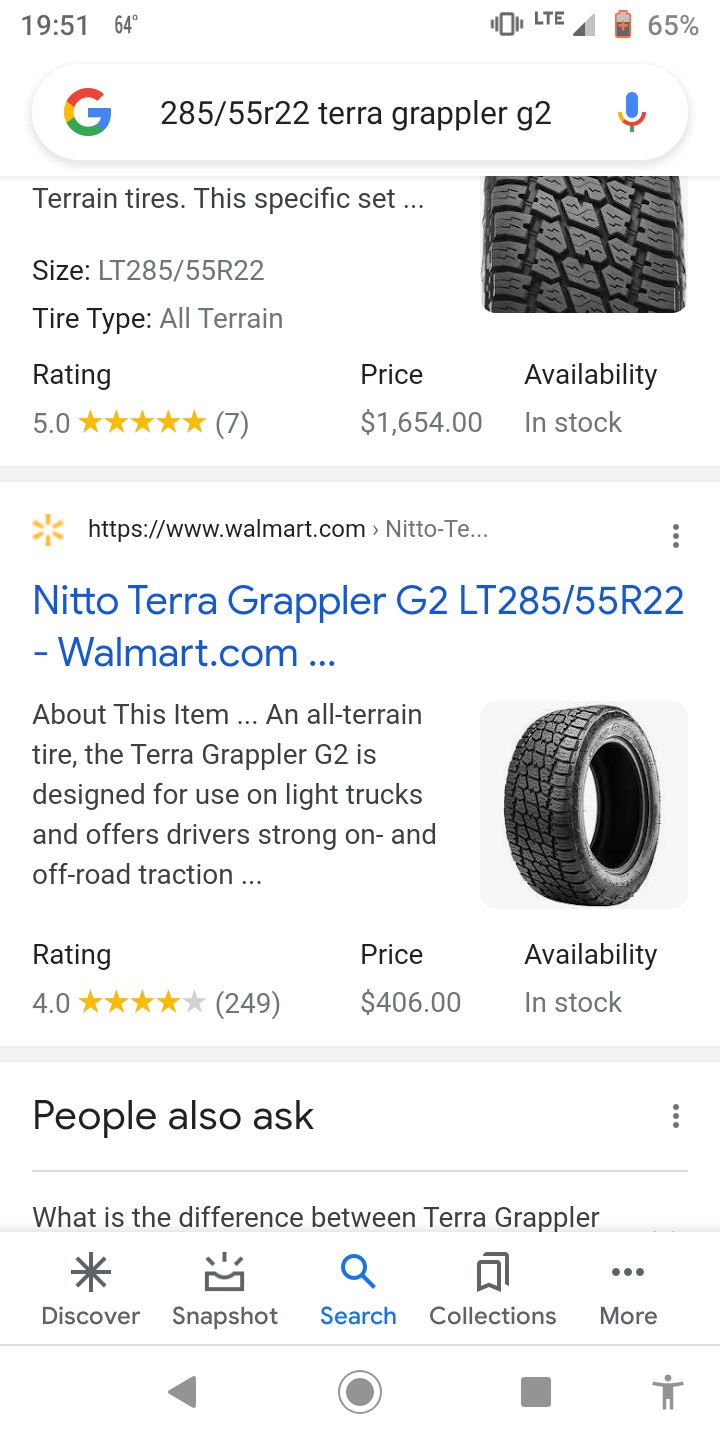Image resolution: width=720 pixels, height=1440 pixels.
Task: Go to the Collections tab
Action: (493, 1290)
